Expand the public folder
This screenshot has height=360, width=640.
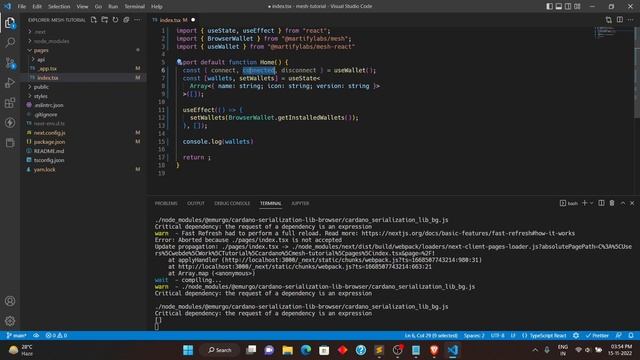41,87
